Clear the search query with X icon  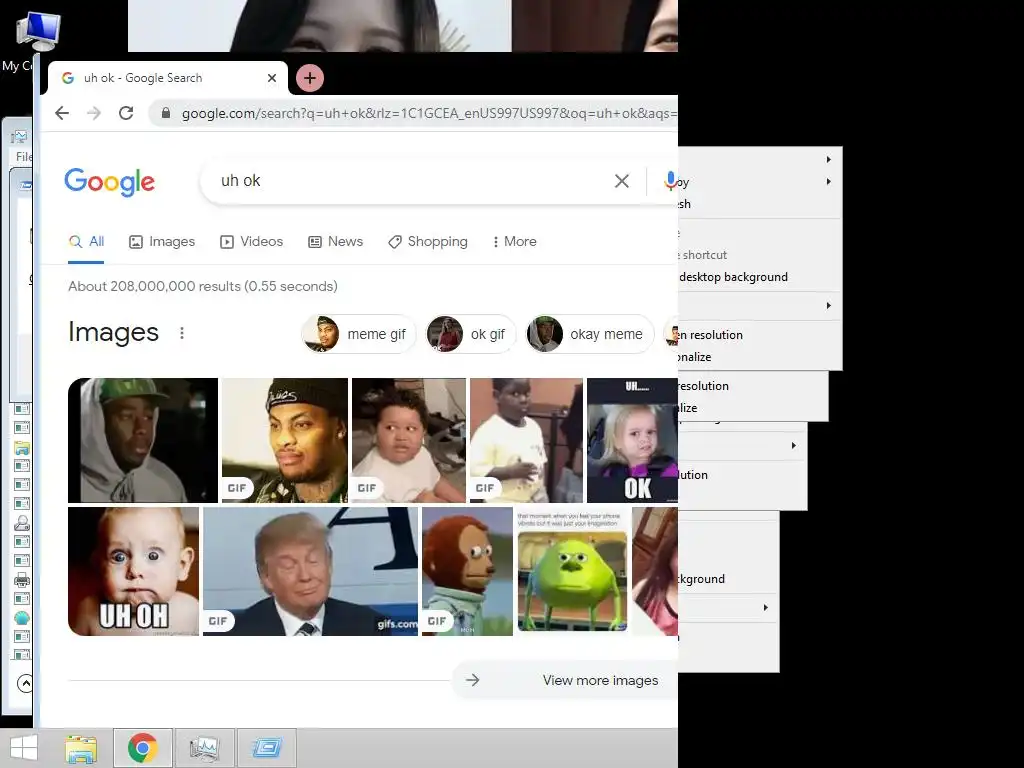[622, 181]
